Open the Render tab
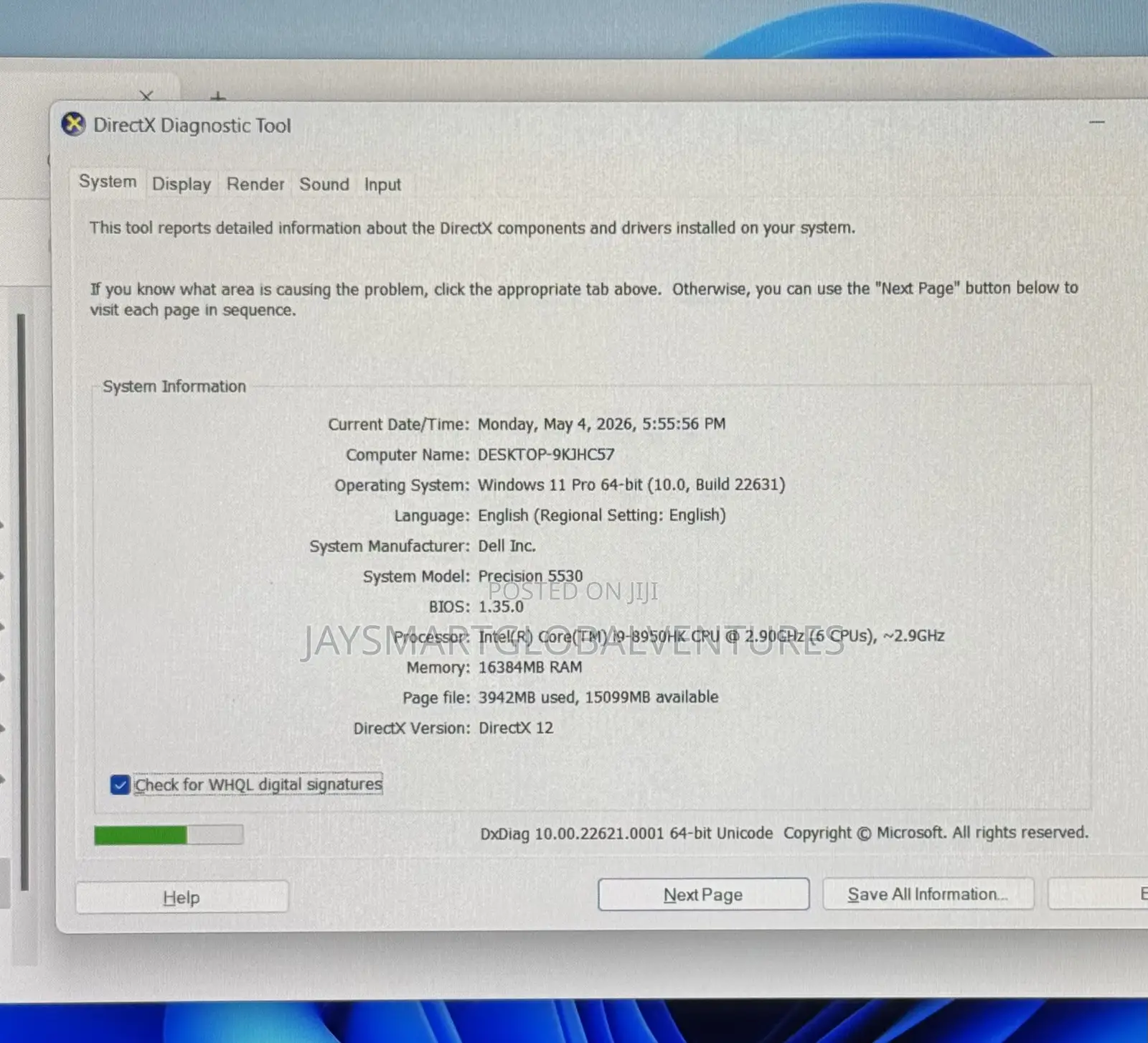 pyautogui.click(x=255, y=184)
